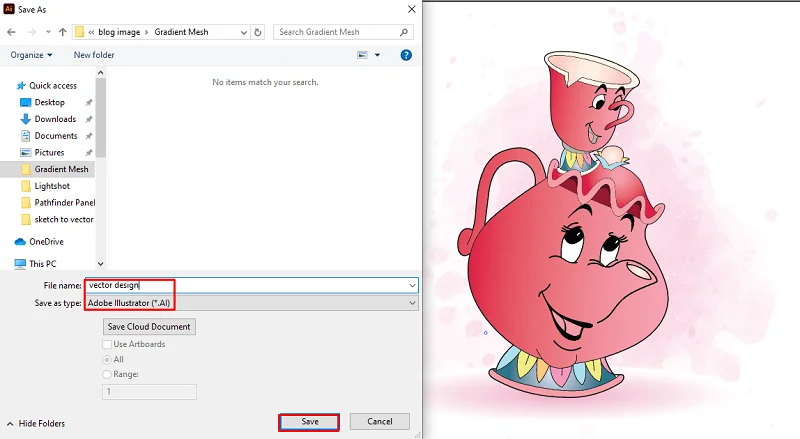
Task: Collapse with Hide Folders chevron
Action: (x=10, y=424)
